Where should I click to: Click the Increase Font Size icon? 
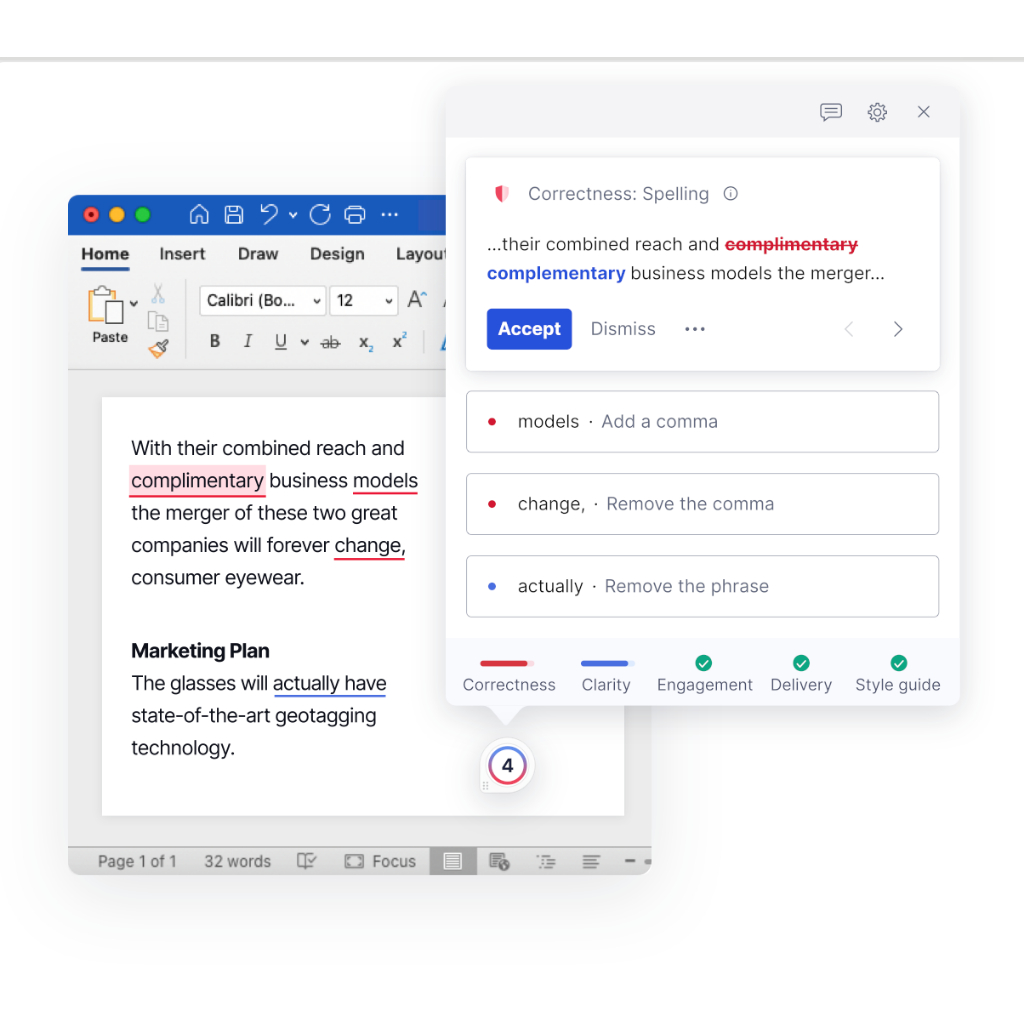click(417, 300)
